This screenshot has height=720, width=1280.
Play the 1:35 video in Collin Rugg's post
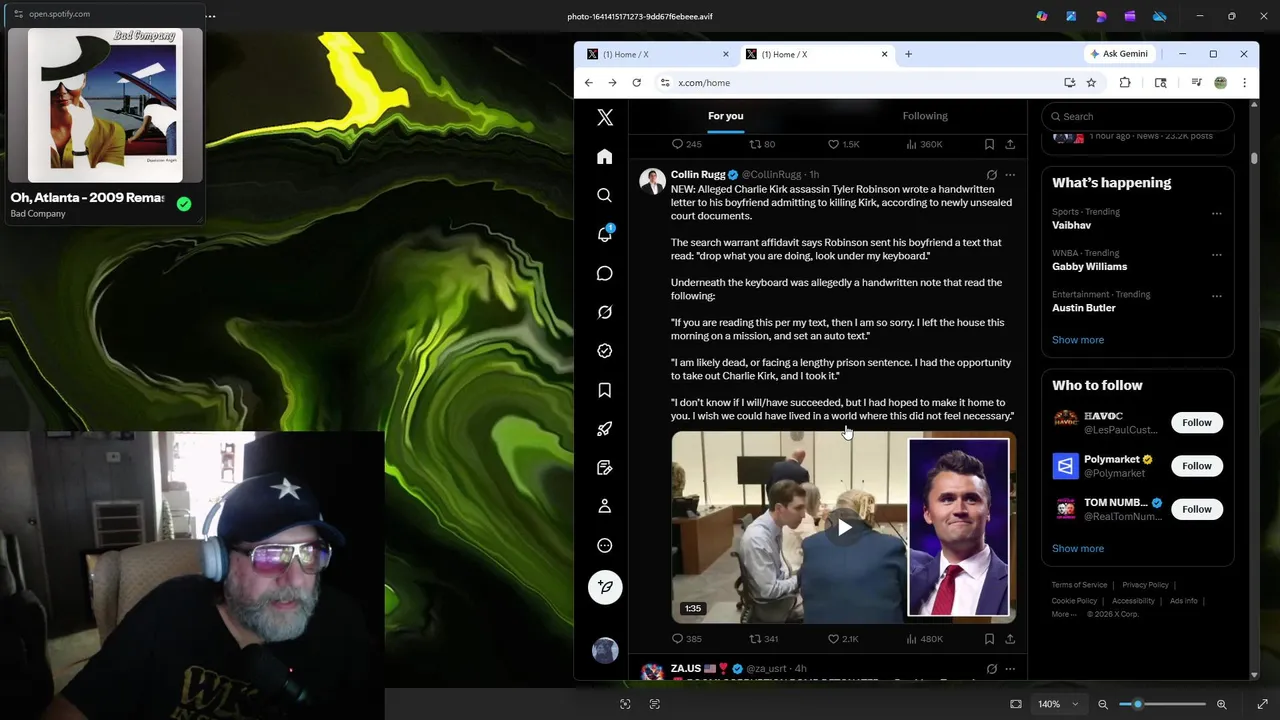click(x=844, y=527)
